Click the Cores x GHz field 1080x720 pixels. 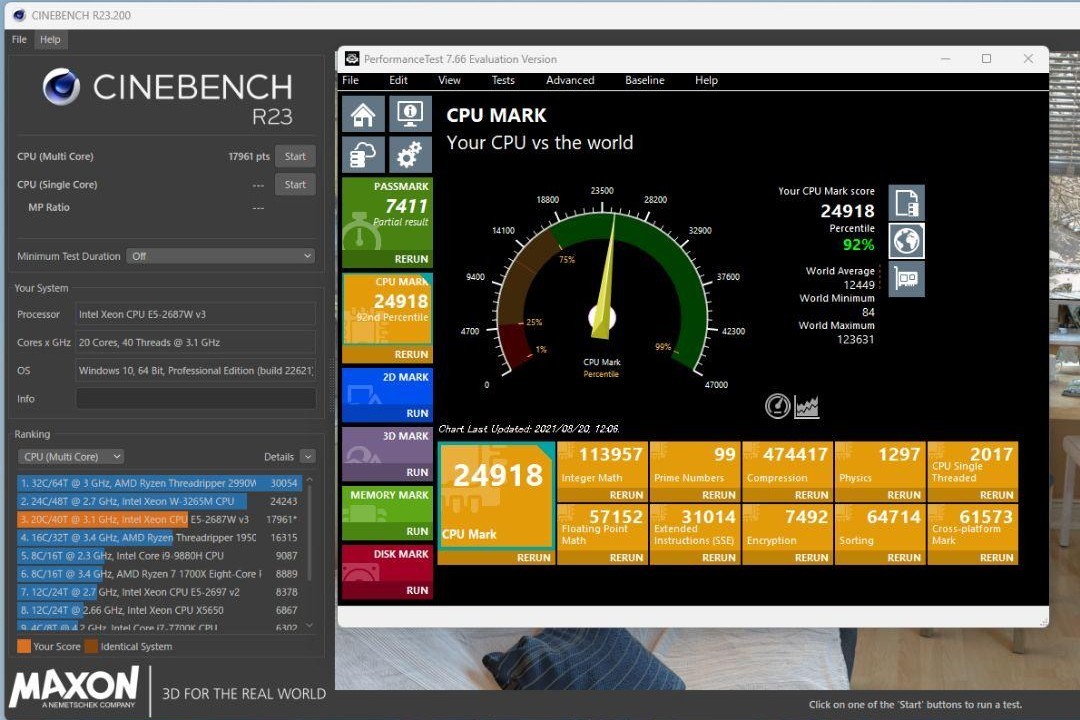tap(196, 342)
